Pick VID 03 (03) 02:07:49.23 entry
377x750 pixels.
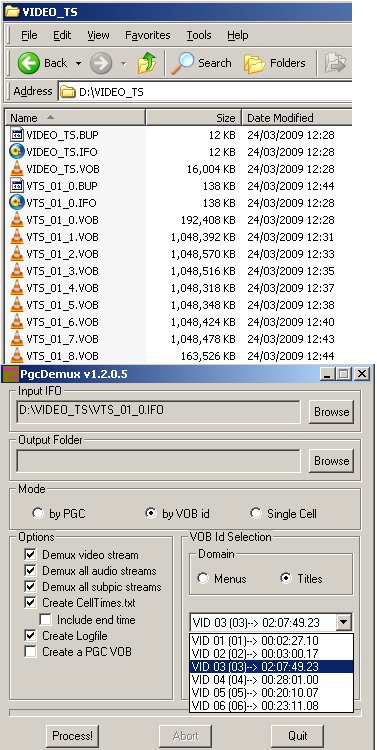point(271,667)
